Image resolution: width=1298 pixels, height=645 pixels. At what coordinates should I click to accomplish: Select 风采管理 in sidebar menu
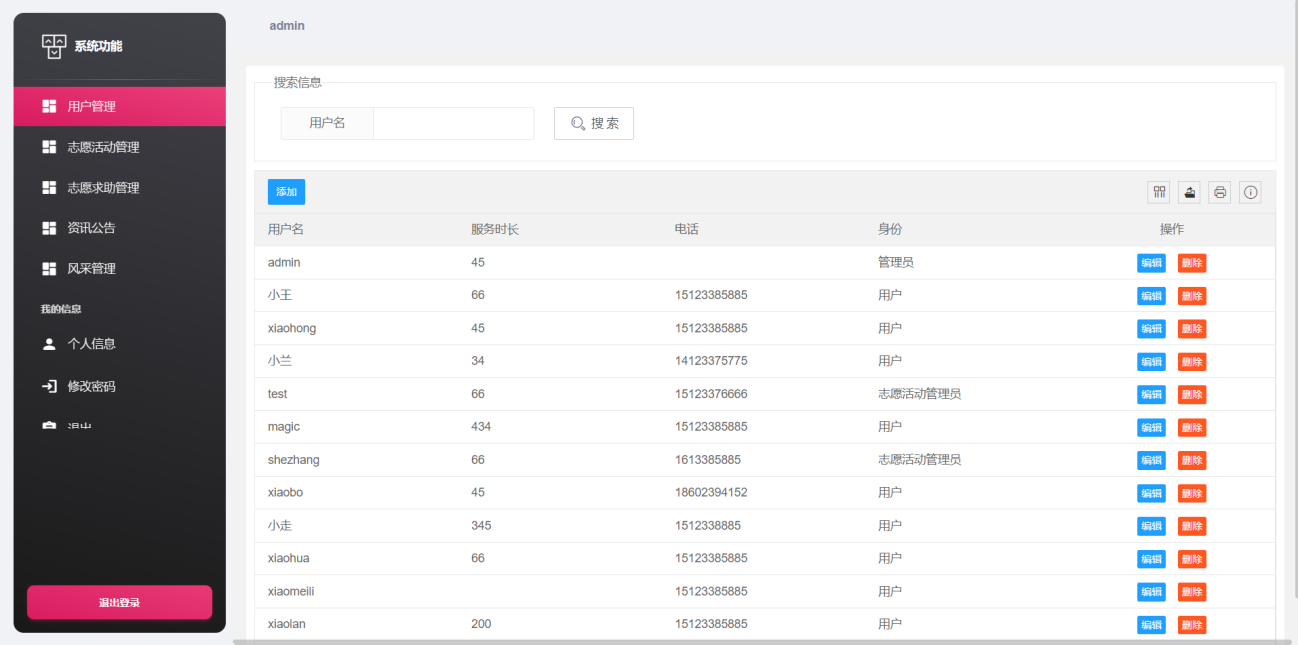coord(91,269)
